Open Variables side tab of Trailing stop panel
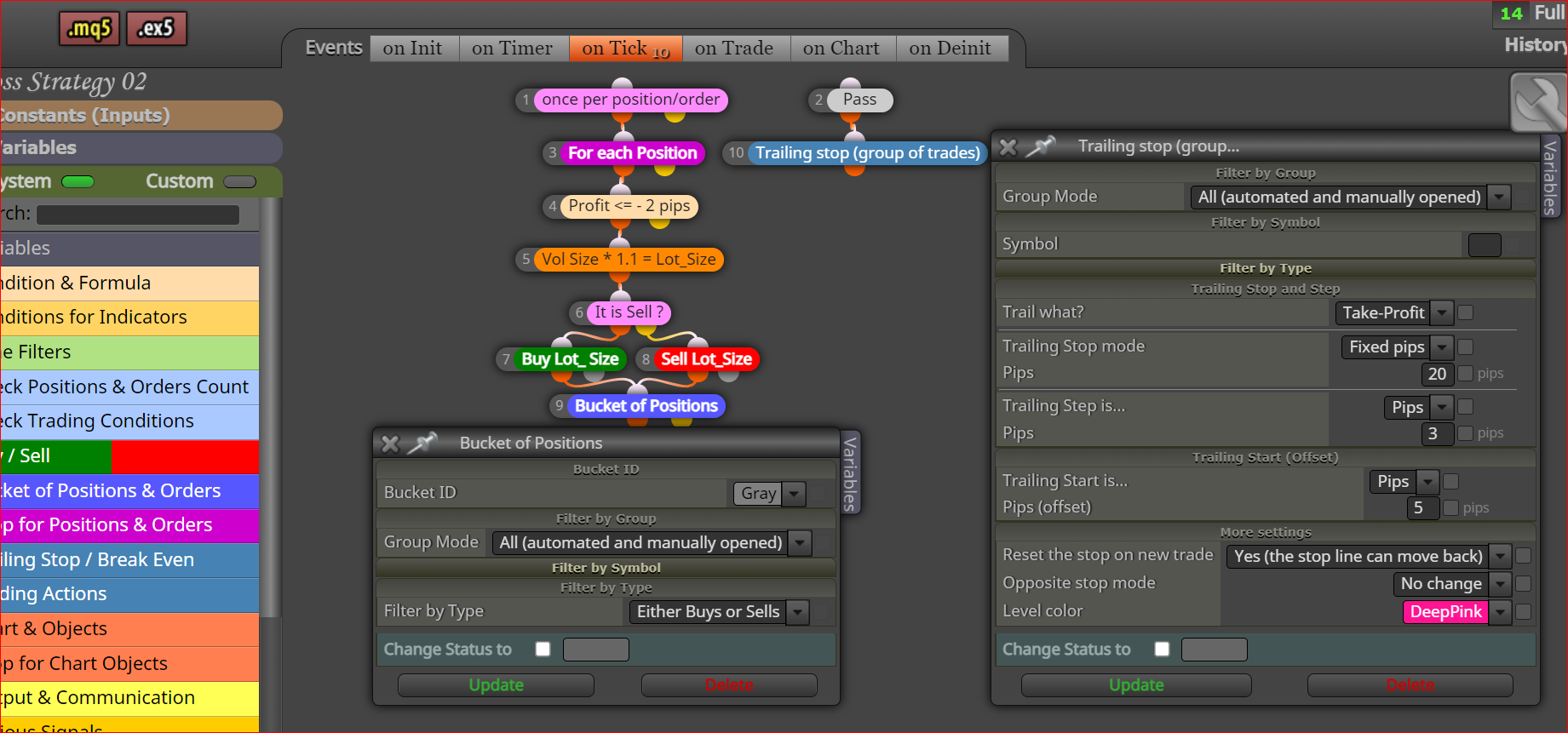 (x=1550, y=177)
